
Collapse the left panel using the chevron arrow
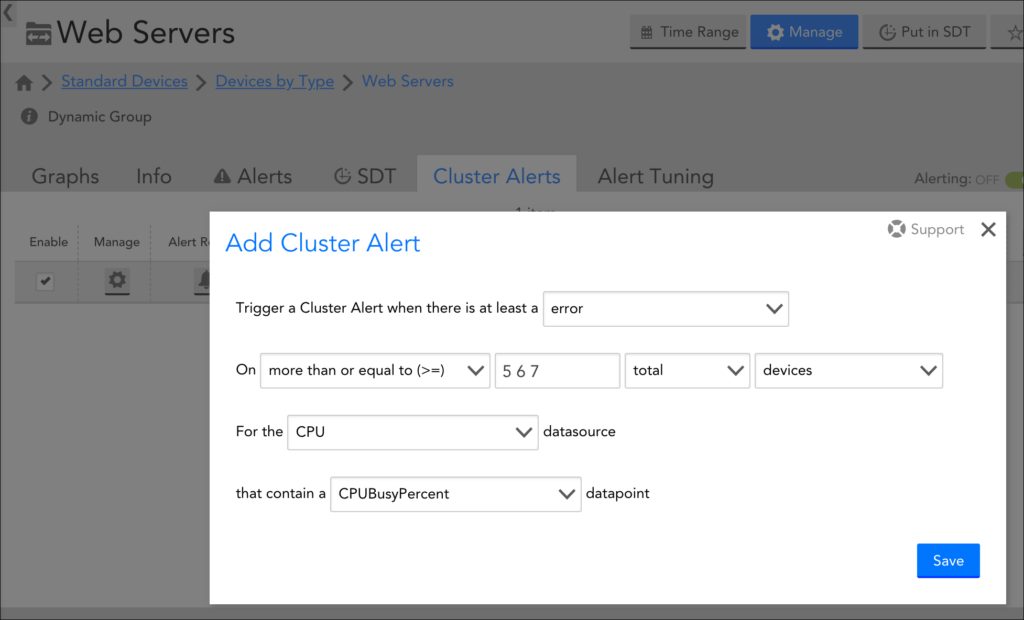pyautogui.click(x=8, y=14)
